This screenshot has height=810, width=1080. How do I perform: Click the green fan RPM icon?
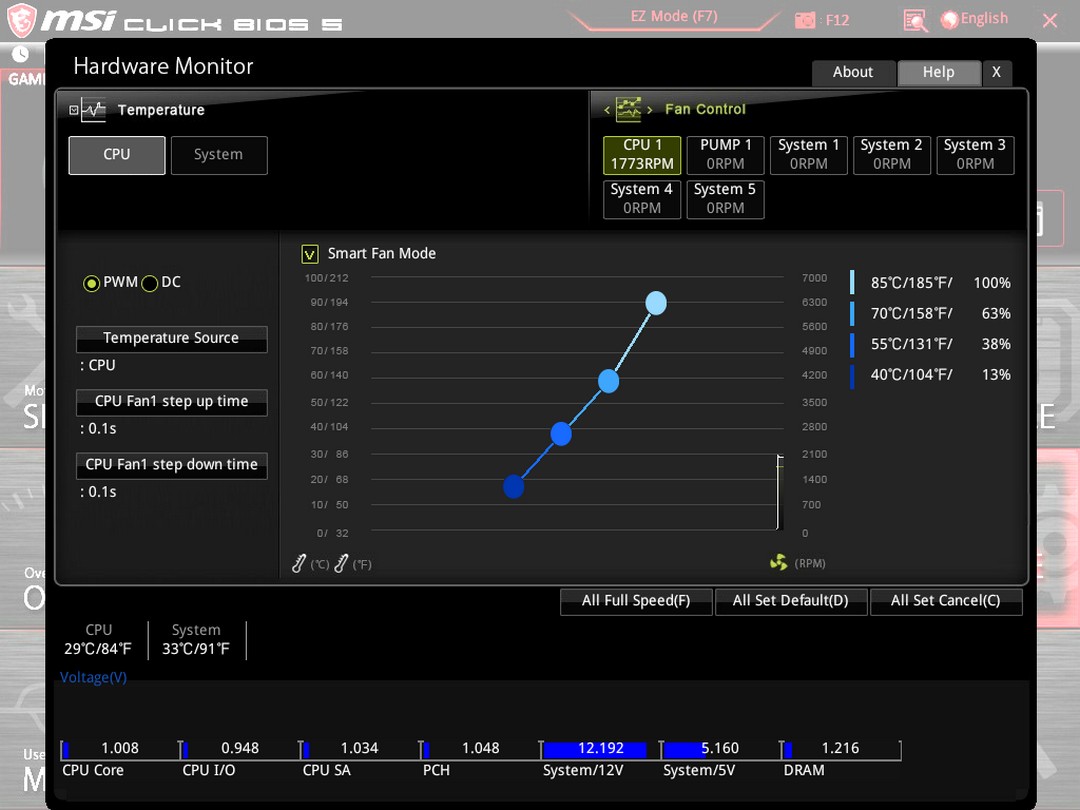point(778,563)
